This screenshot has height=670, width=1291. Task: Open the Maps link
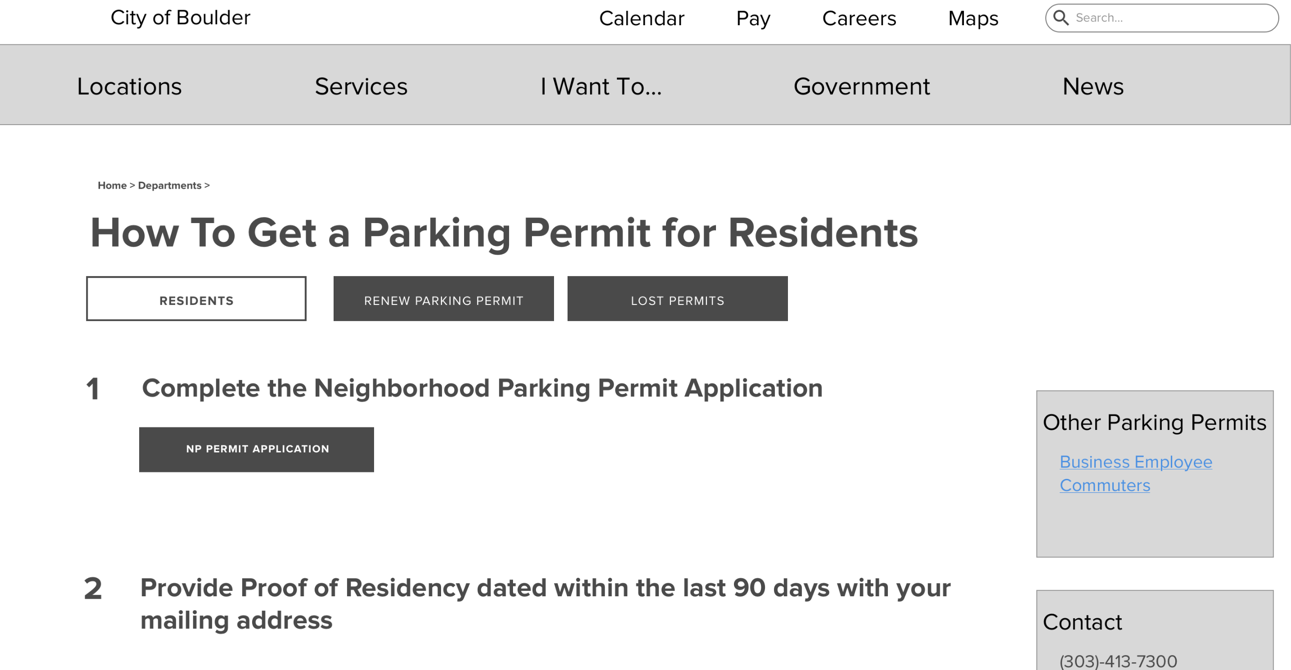coord(973,18)
